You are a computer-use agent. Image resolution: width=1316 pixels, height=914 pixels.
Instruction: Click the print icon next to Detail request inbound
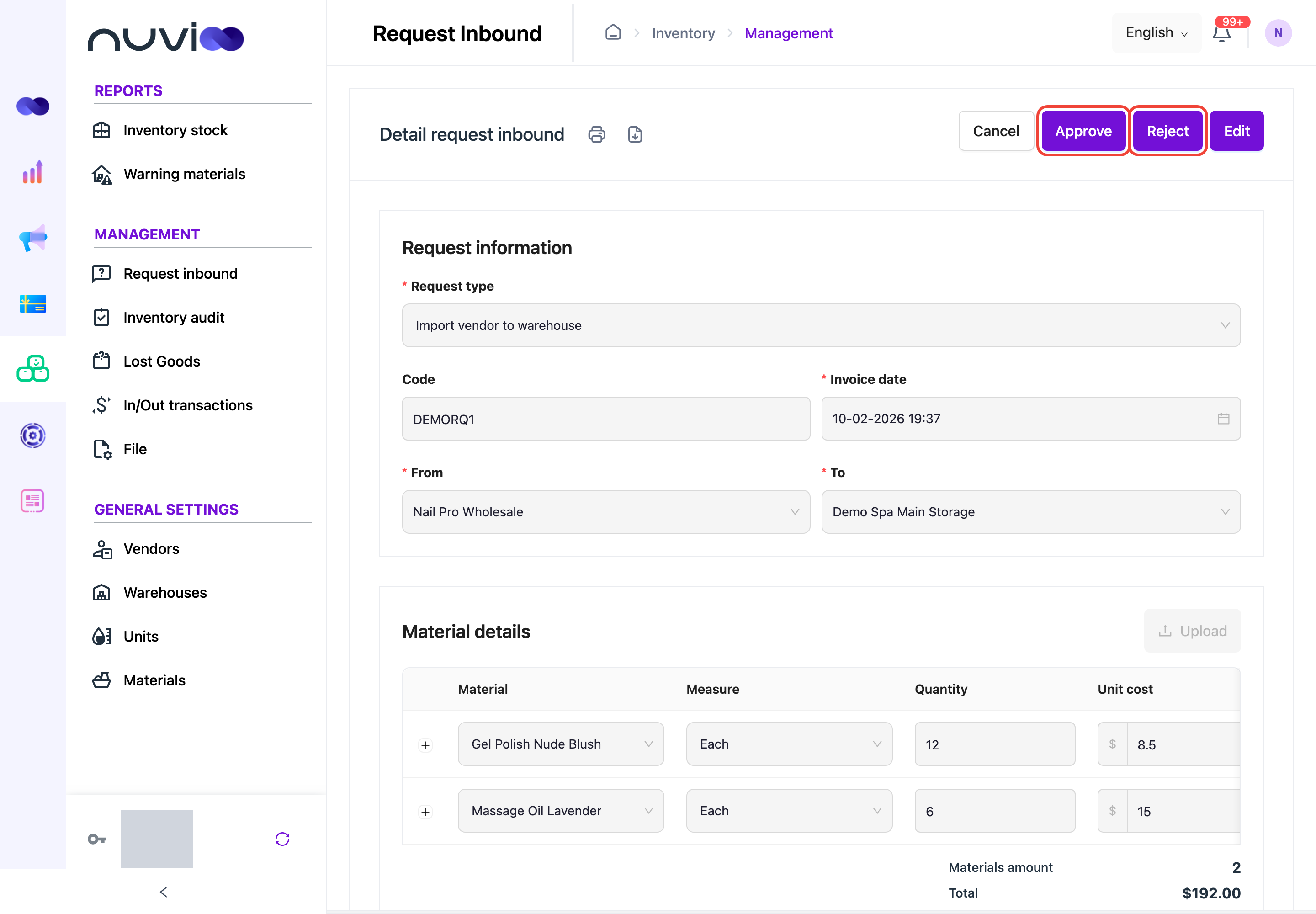[x=596, y=134]
